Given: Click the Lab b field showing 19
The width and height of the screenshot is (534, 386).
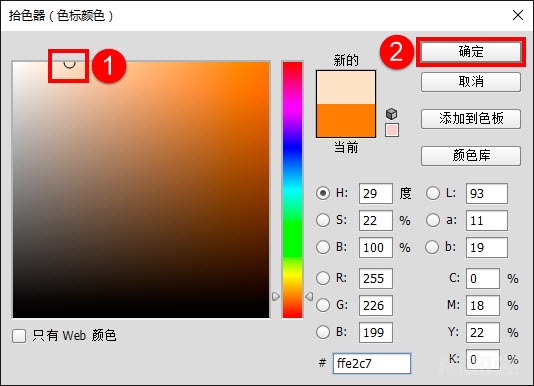Looking at the screenshot, I should click(487, 247).
